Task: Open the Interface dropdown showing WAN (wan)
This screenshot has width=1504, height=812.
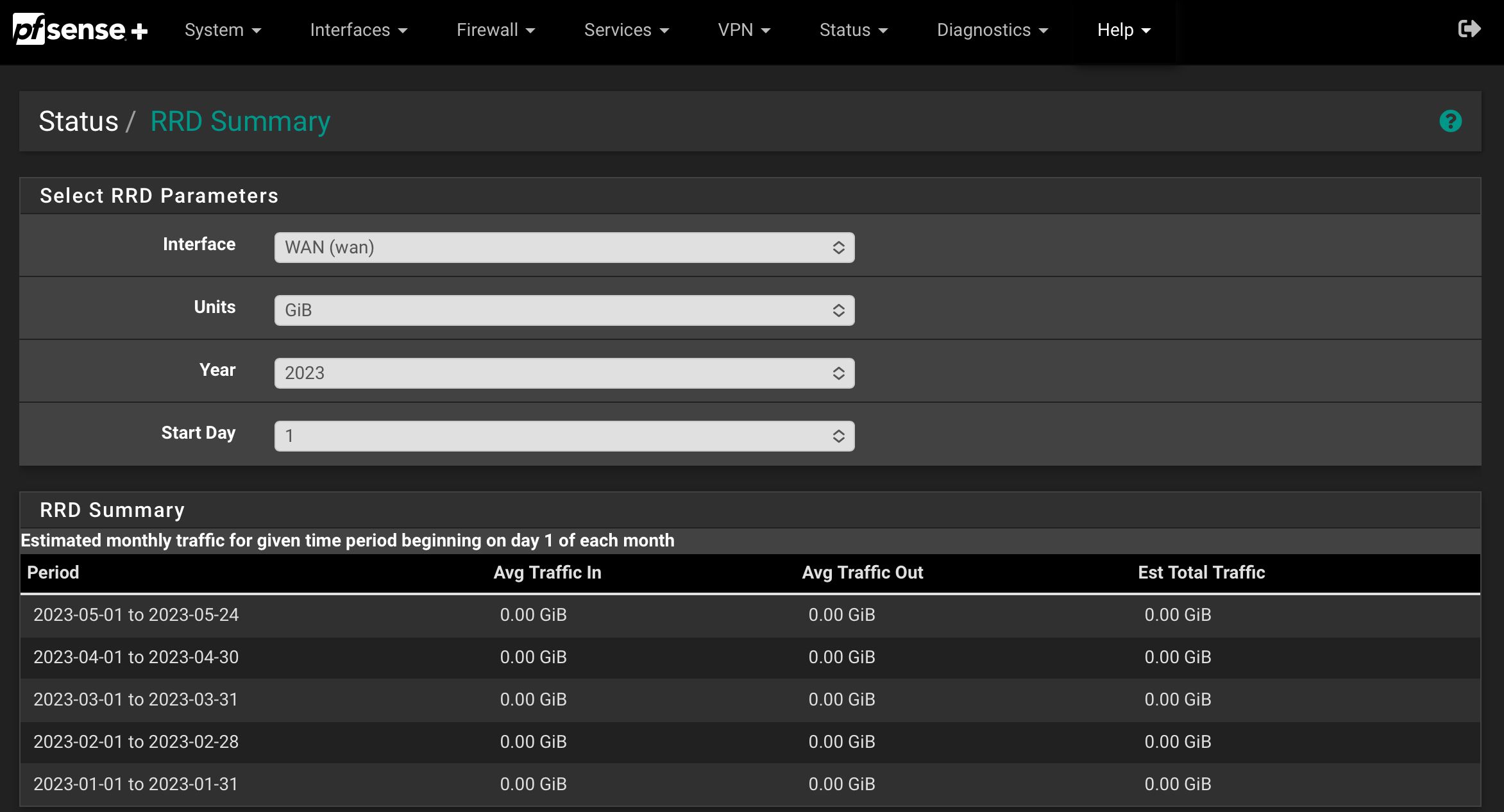Action: point(564,248)
